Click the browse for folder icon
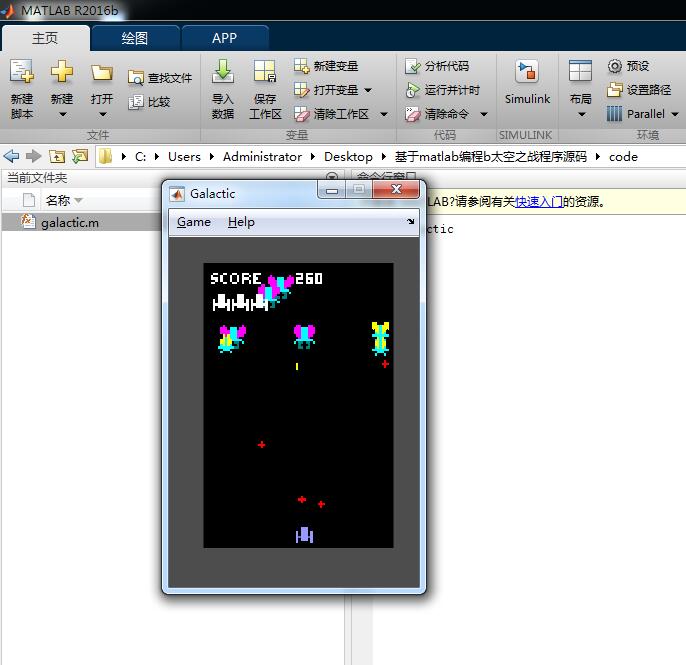The height and width of the screenshot is (665, 686). point(80,156)
